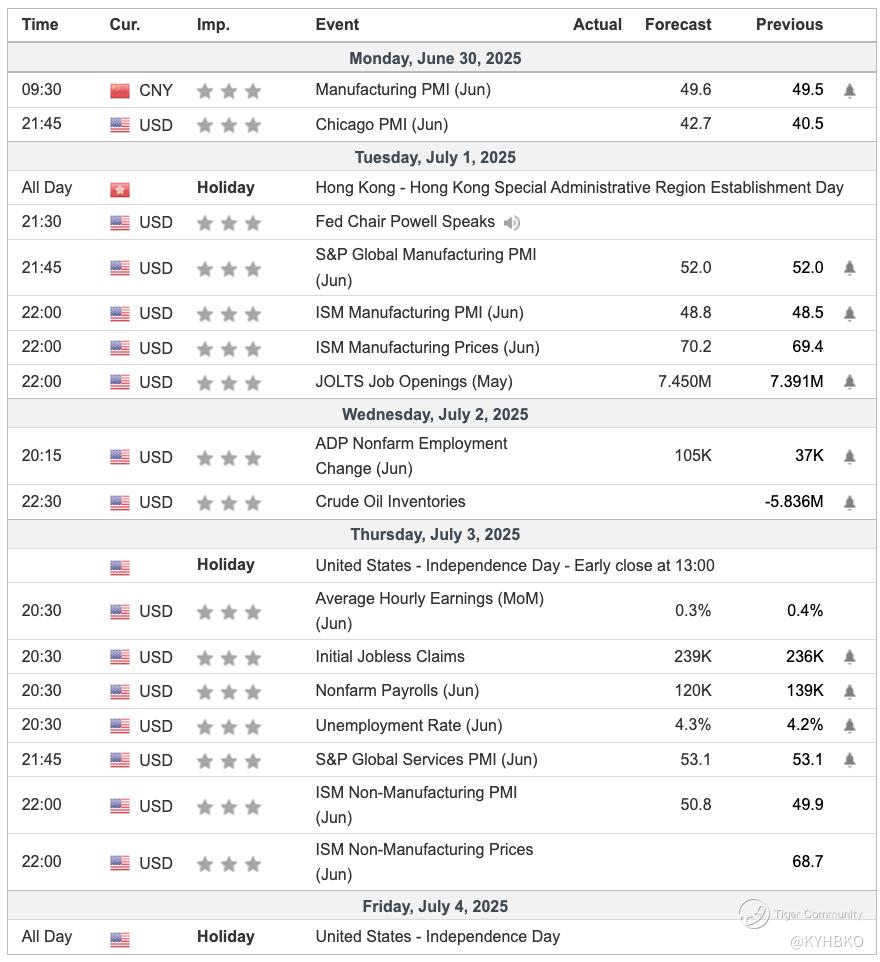Click the Tiger Community watermark logo
This screenshot has height=962, width=880.
pyautogui.click(x=754, y=913)
